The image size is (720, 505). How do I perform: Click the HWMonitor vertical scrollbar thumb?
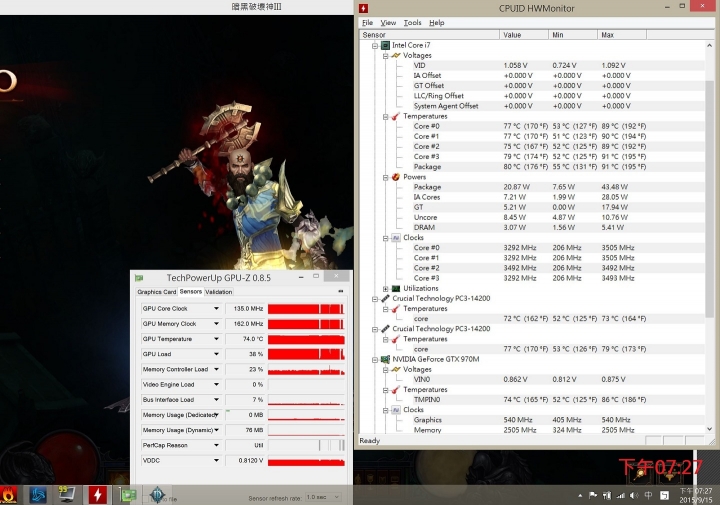(x=709, y=198)
